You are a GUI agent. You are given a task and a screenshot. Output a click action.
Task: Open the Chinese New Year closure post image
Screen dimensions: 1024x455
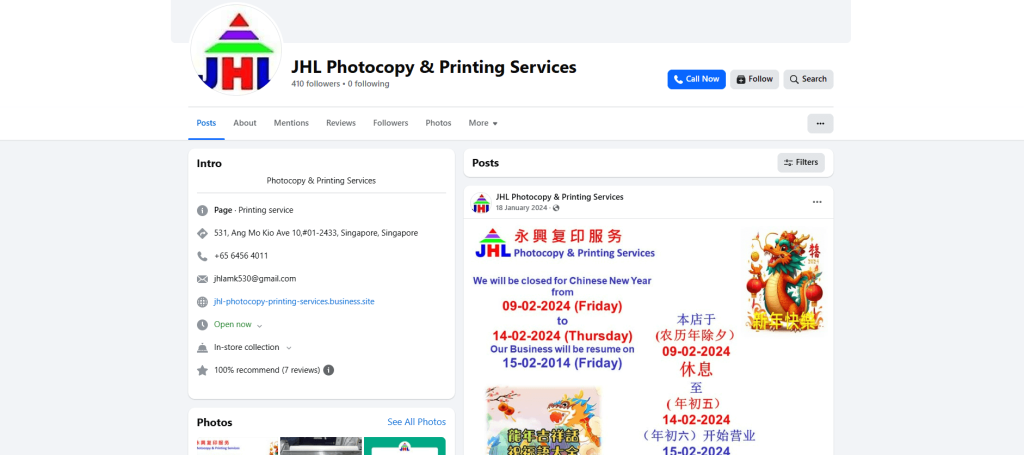coord(648,337)
